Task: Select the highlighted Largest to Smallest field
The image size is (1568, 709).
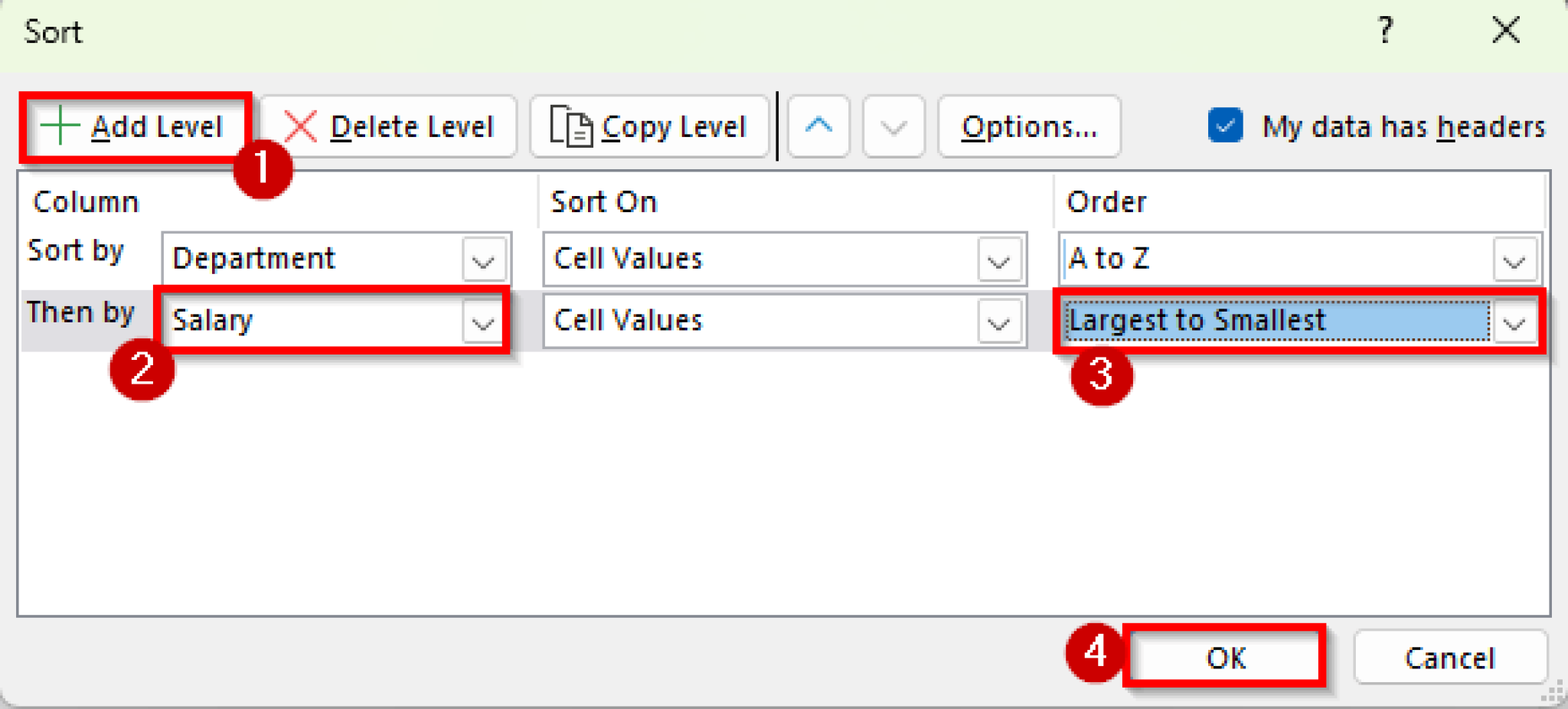Action: 1225,322
